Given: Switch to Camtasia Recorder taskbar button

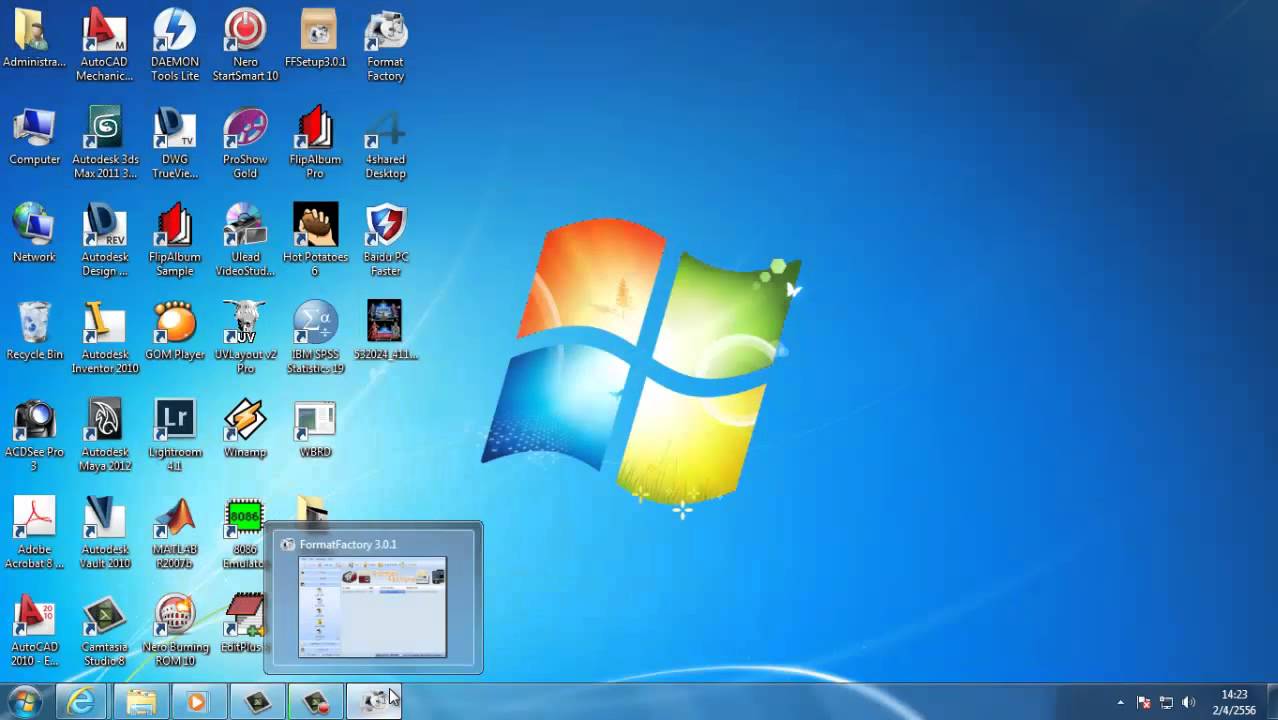Looking at the screenshot, I should coord(315,702).
